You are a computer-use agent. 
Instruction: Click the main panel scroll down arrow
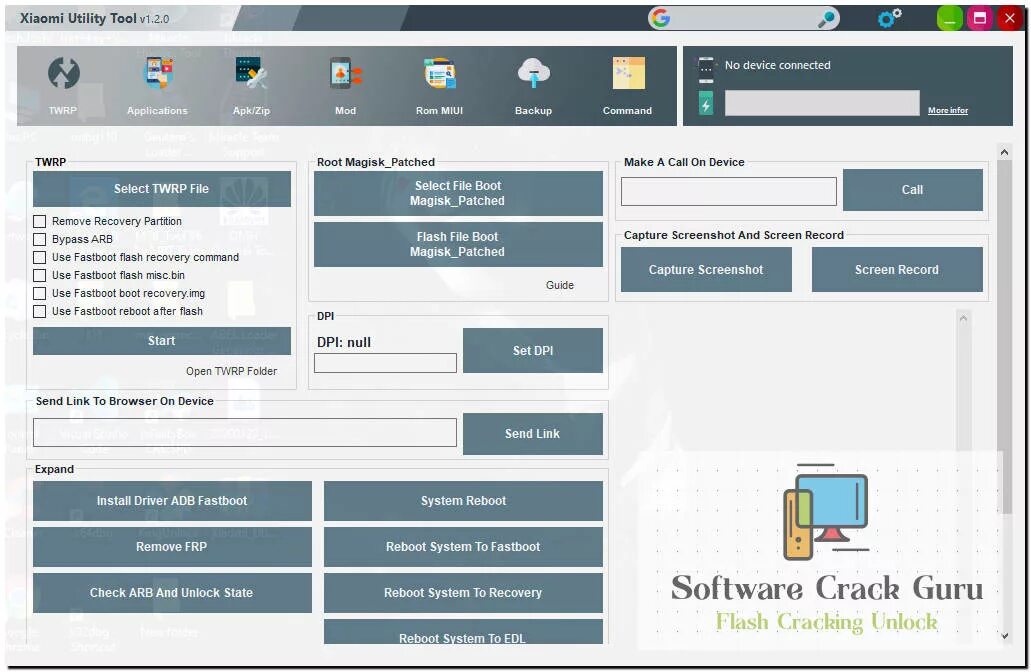pos(1004,636)
